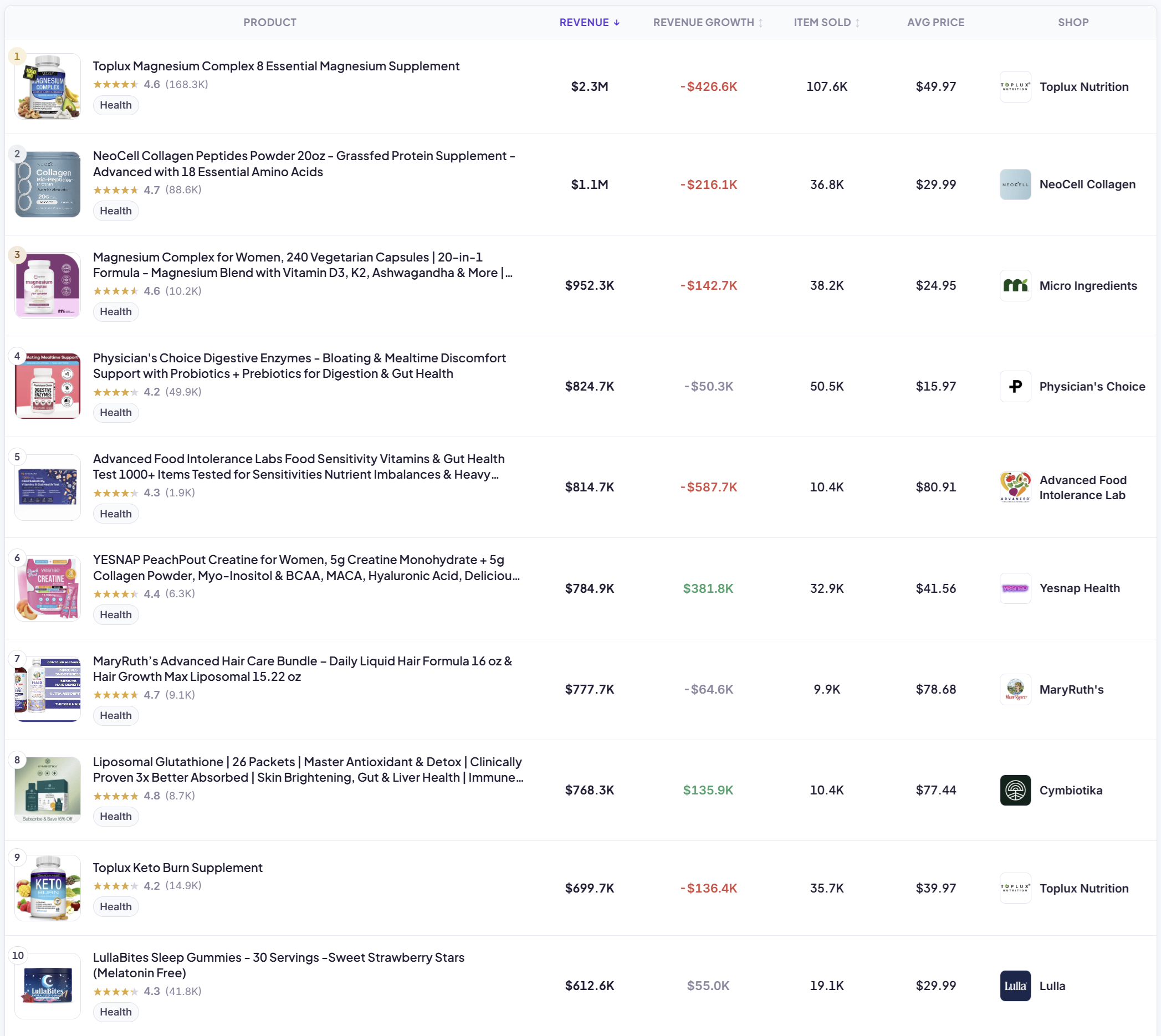Open the Toplux Keto Burn product thumbnail
The width and height of the screenshot is (1161, 1036).
[x=48, y=888]
